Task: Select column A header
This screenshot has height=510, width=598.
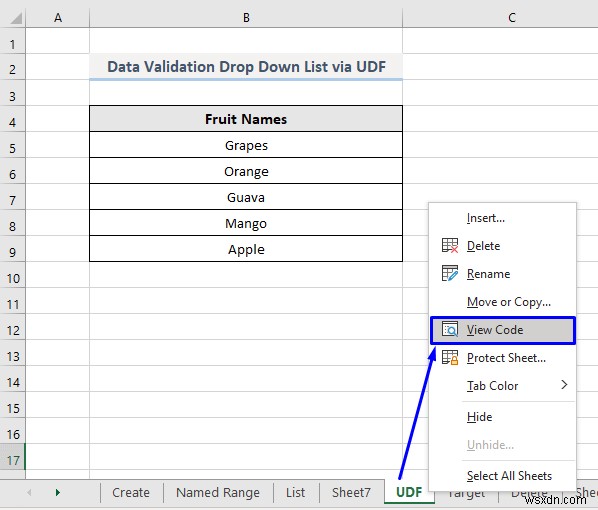Action: point(58,18)
